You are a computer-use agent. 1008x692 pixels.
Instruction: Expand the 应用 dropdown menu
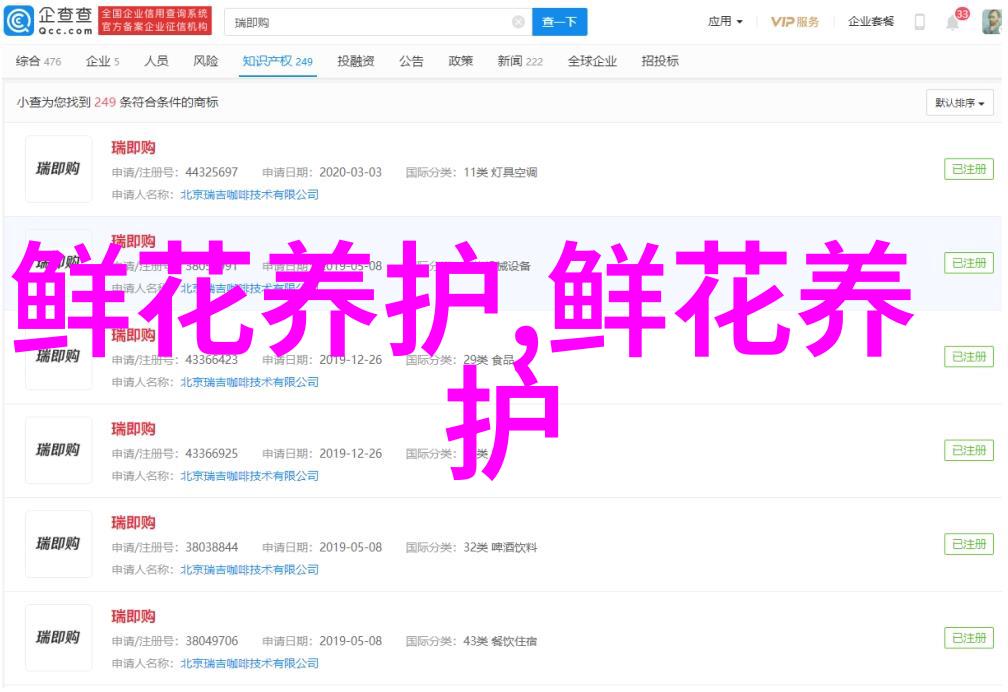tap(725, 22)
